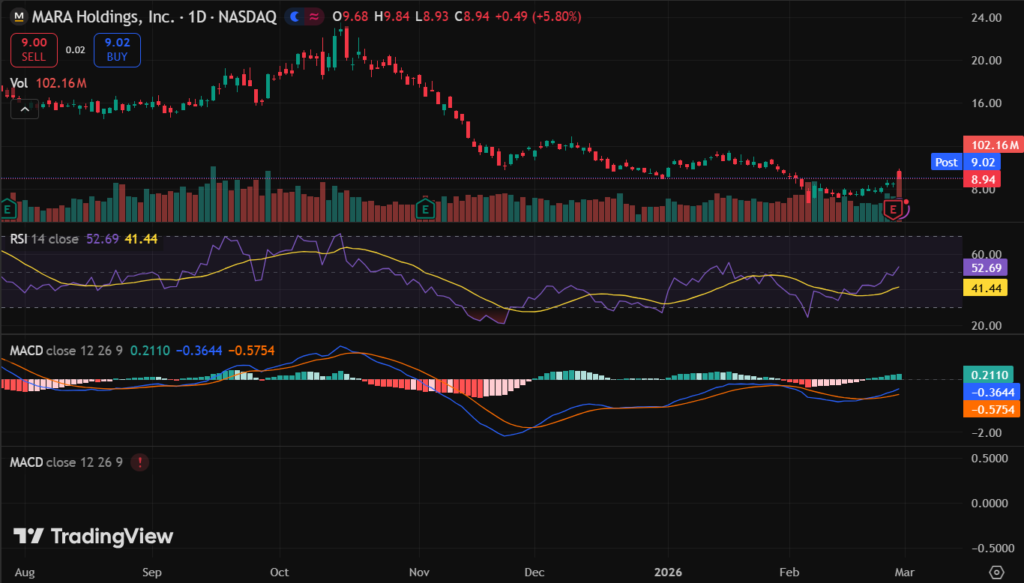The image size is (1024, 583).
Task: Open chart settings gear in bottom-right corner
Action: tap(996, 572)
